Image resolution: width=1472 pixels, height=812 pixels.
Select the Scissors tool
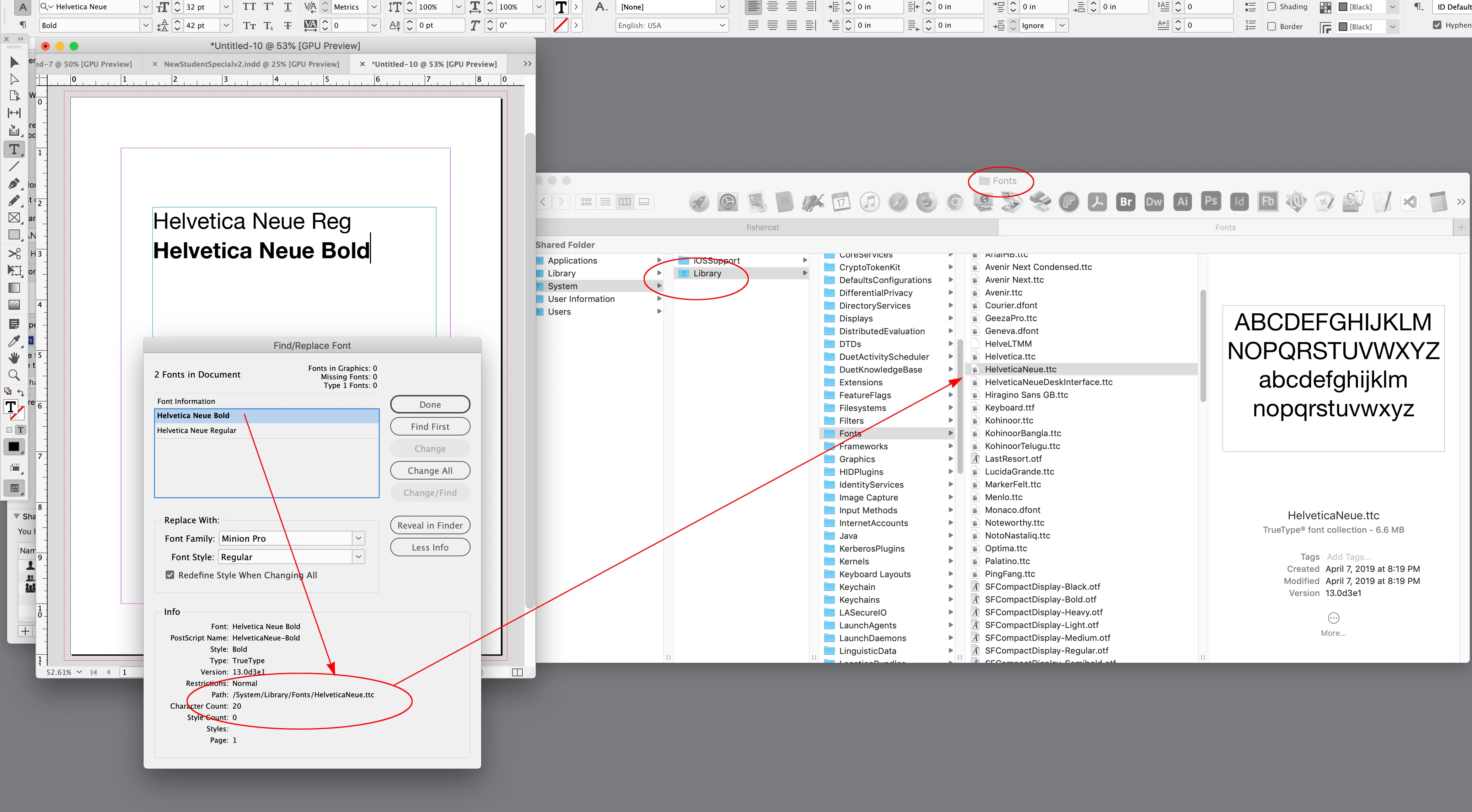coord(14,254)
